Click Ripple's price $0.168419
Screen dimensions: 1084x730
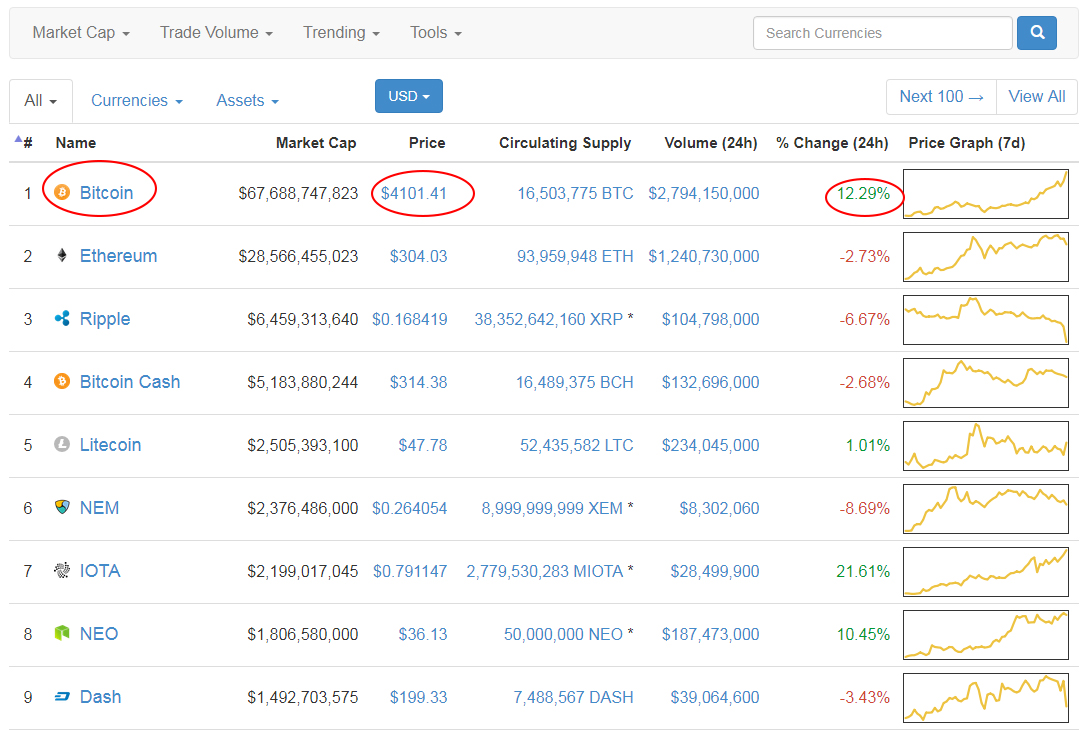click(409, 319)
